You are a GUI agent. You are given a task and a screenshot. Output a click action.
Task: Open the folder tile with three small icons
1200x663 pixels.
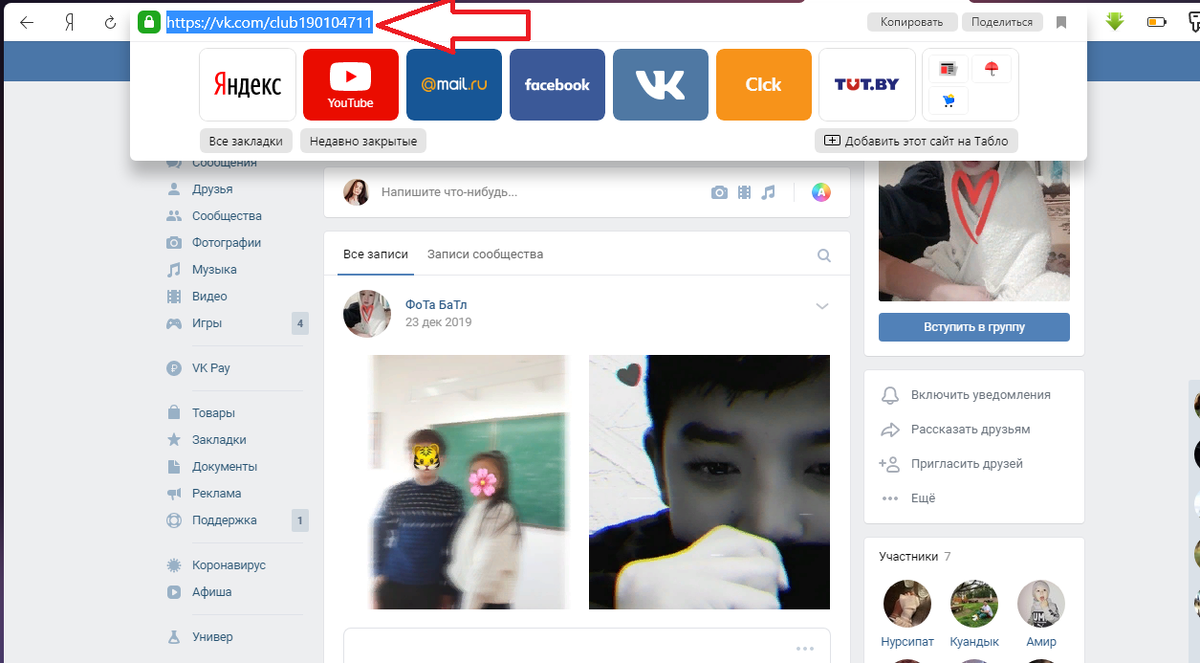tap(970, 85)
